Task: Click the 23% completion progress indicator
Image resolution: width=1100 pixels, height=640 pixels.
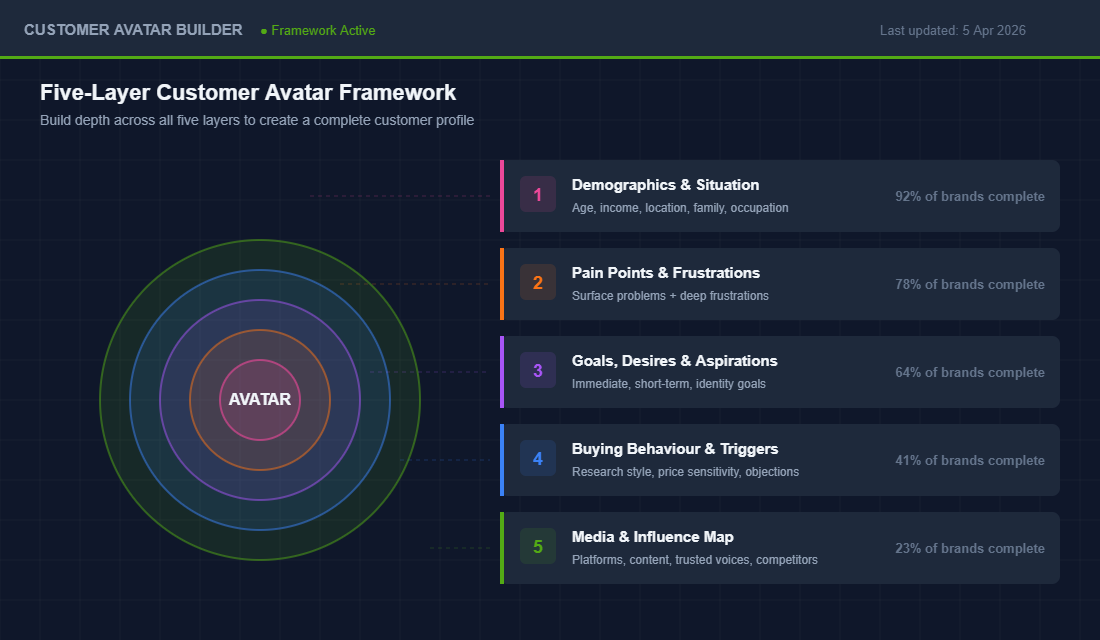Action: click(969, 548)
